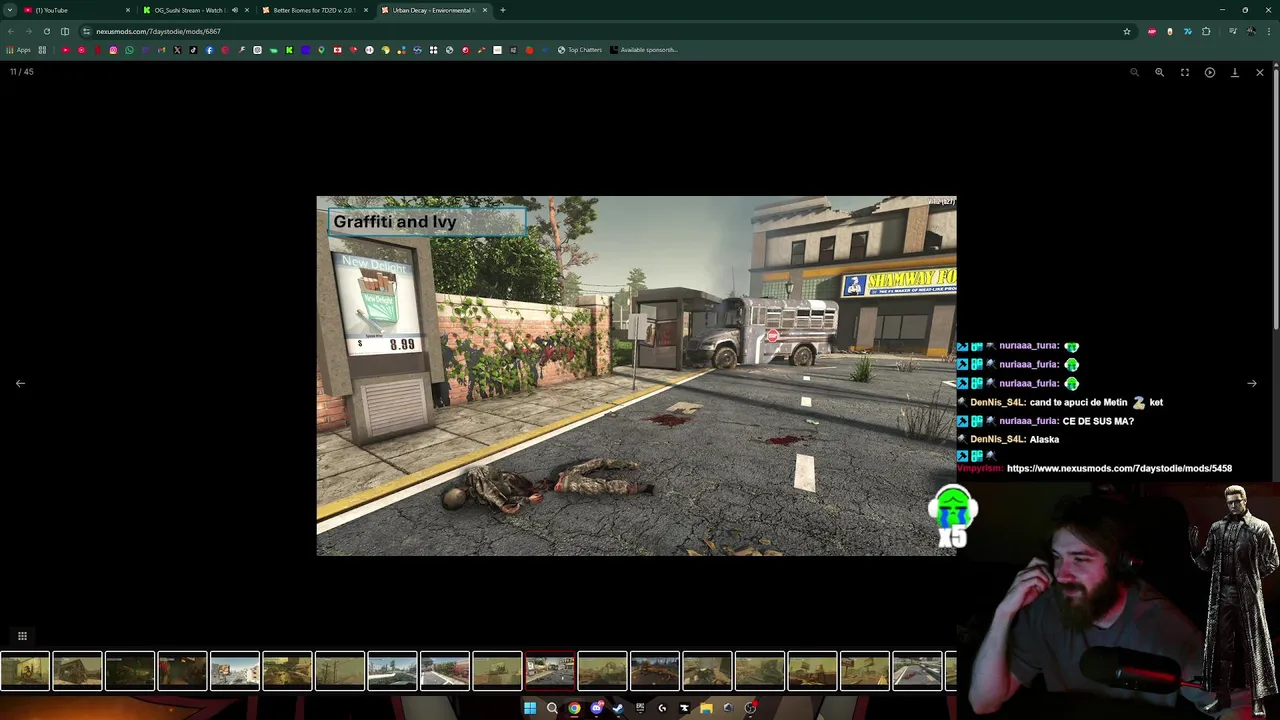Go to the next gallery image arrow
Screen dimensions: 1280x720
coord(1251,383)
